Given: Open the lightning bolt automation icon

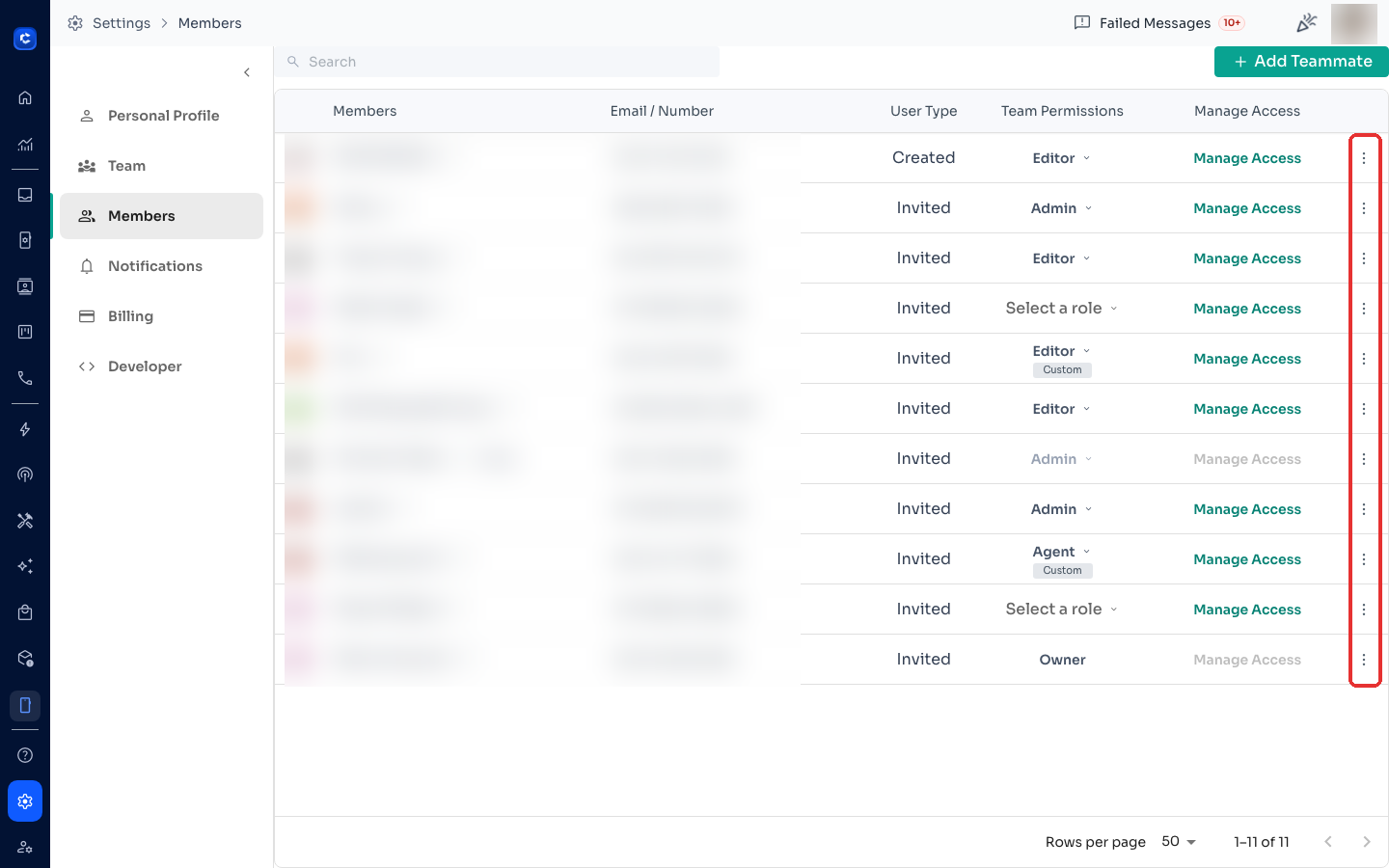Looking at the screenshot, I should click(25, 429).
